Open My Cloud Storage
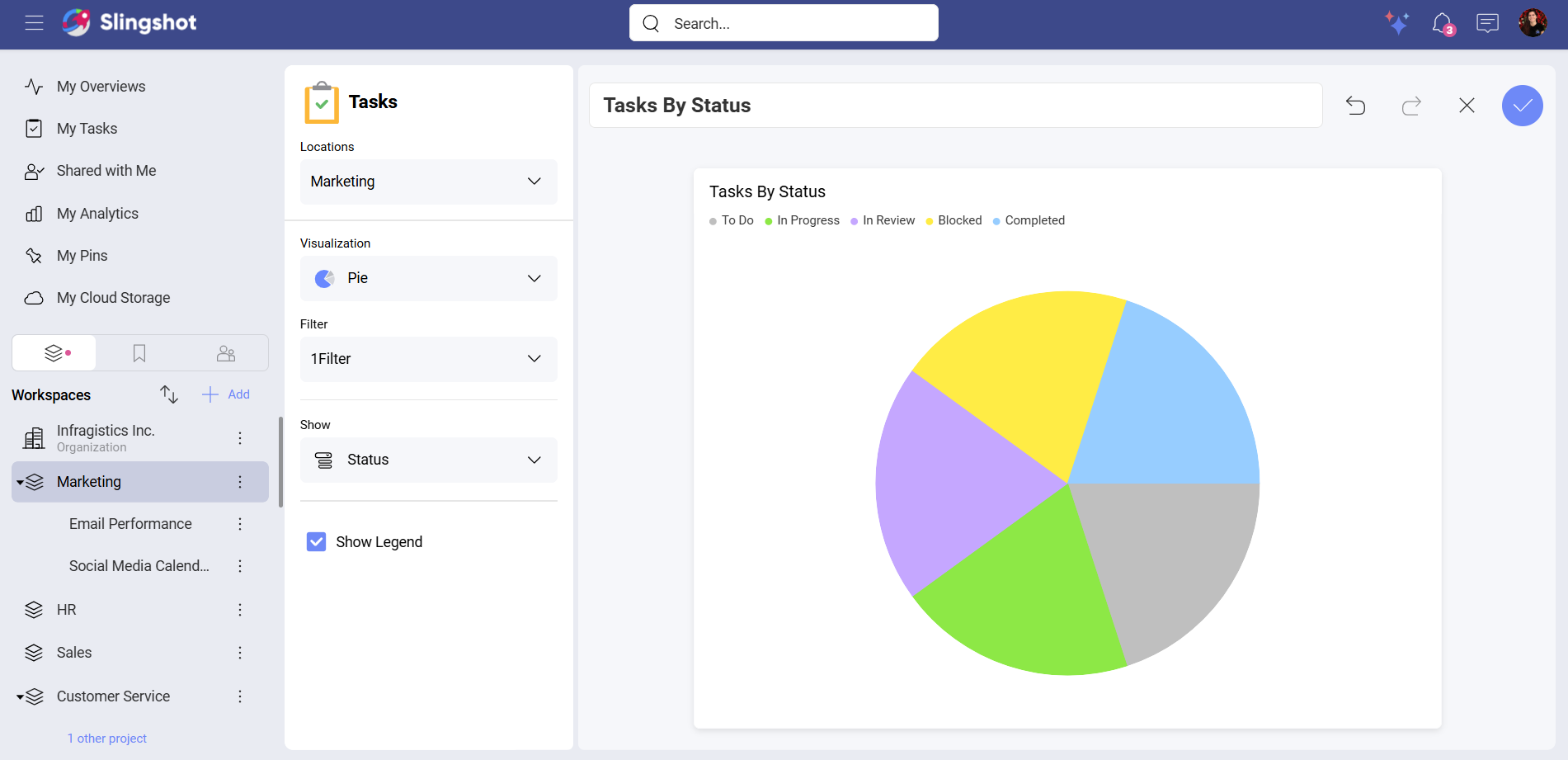 [x=113, y=297]
